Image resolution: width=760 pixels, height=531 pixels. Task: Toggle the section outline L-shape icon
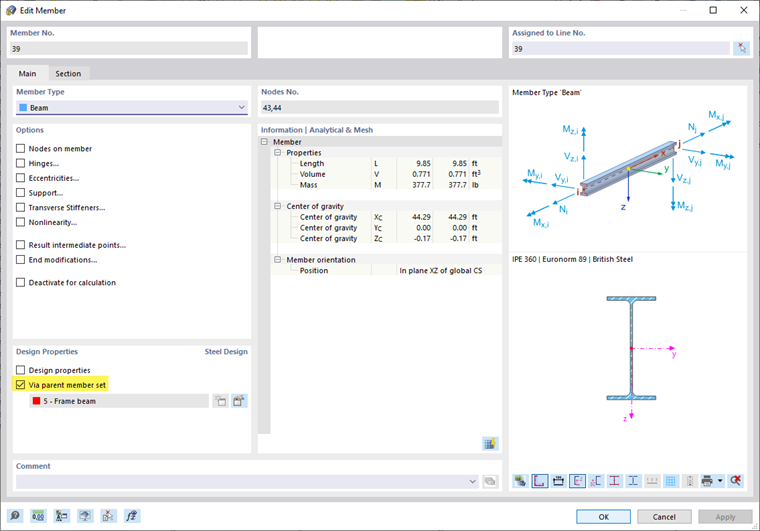(x=539, y=481)
